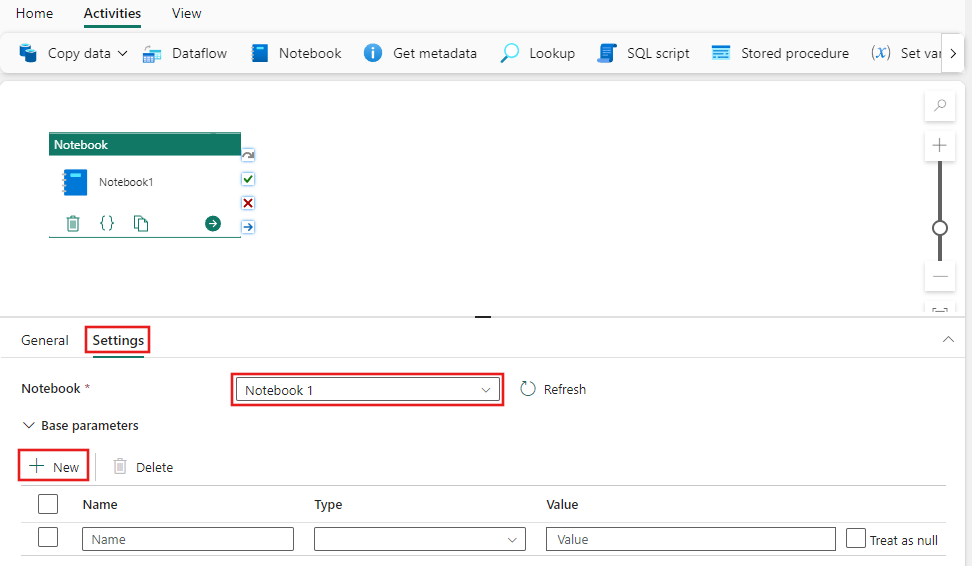Collapse the Base parameters section
This screenshot has width=972, height=566.
pyautogui.click(x=80, y=425)
